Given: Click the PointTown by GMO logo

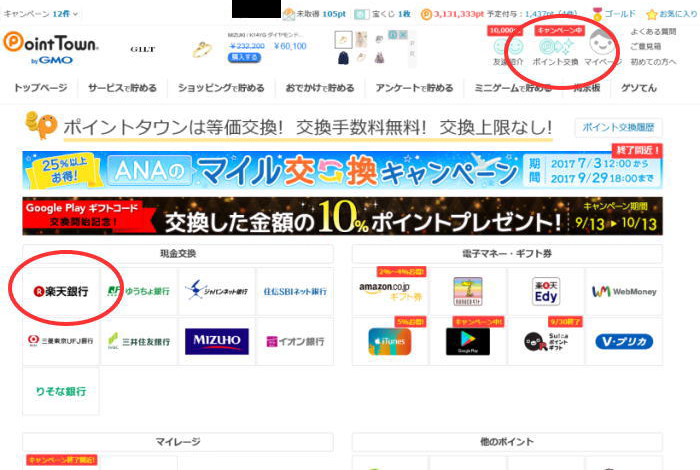Looking at the screenshot, I should (x=50, y=47).
